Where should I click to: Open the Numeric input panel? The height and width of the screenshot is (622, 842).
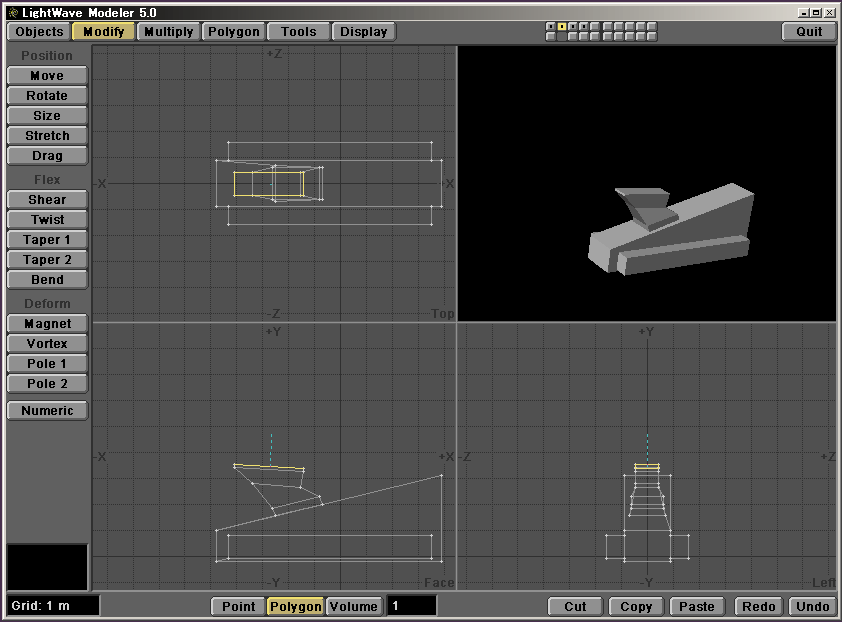coord(47,411)
